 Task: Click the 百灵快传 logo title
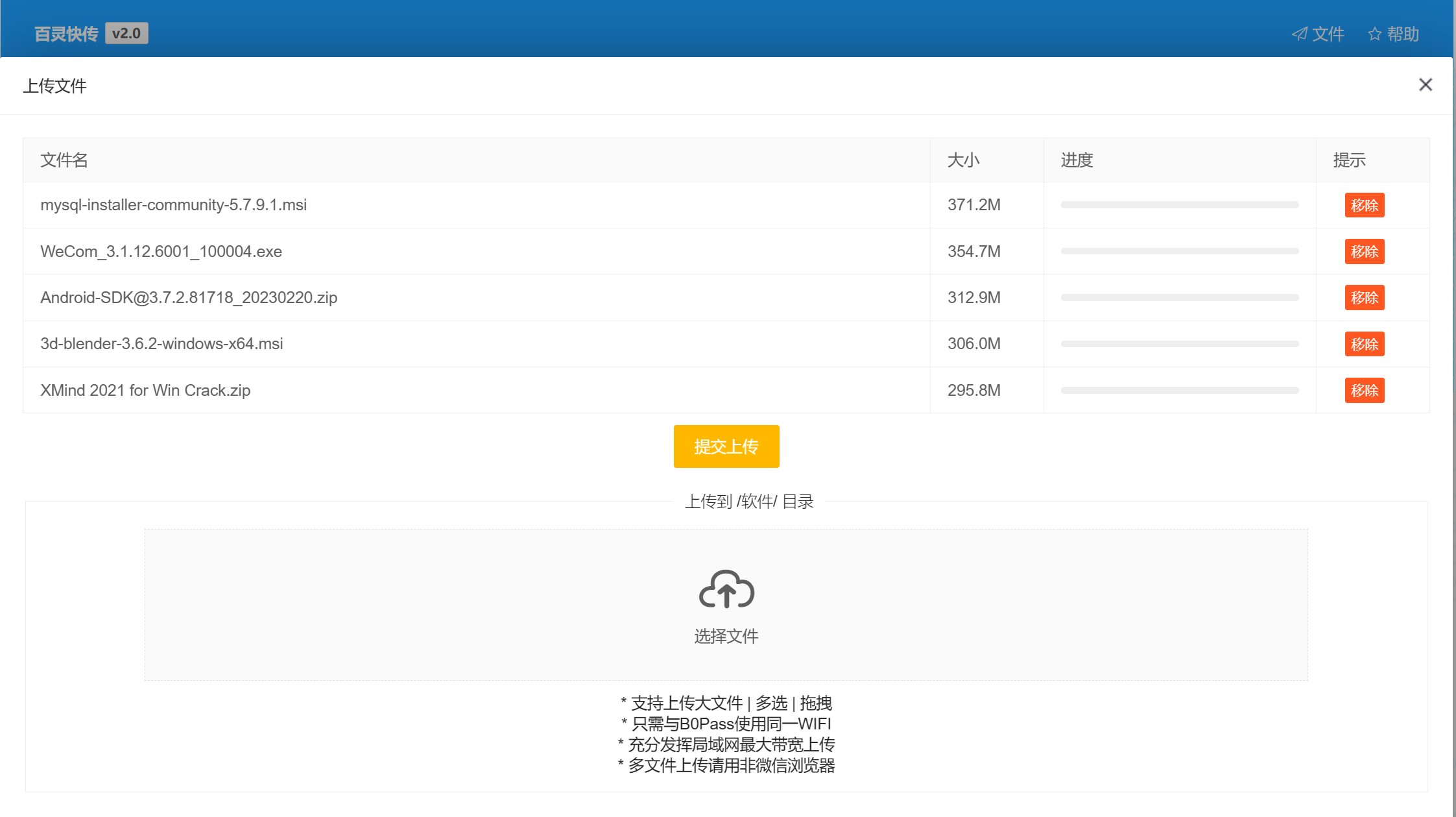pyautogui.click(x=66, y=34)
